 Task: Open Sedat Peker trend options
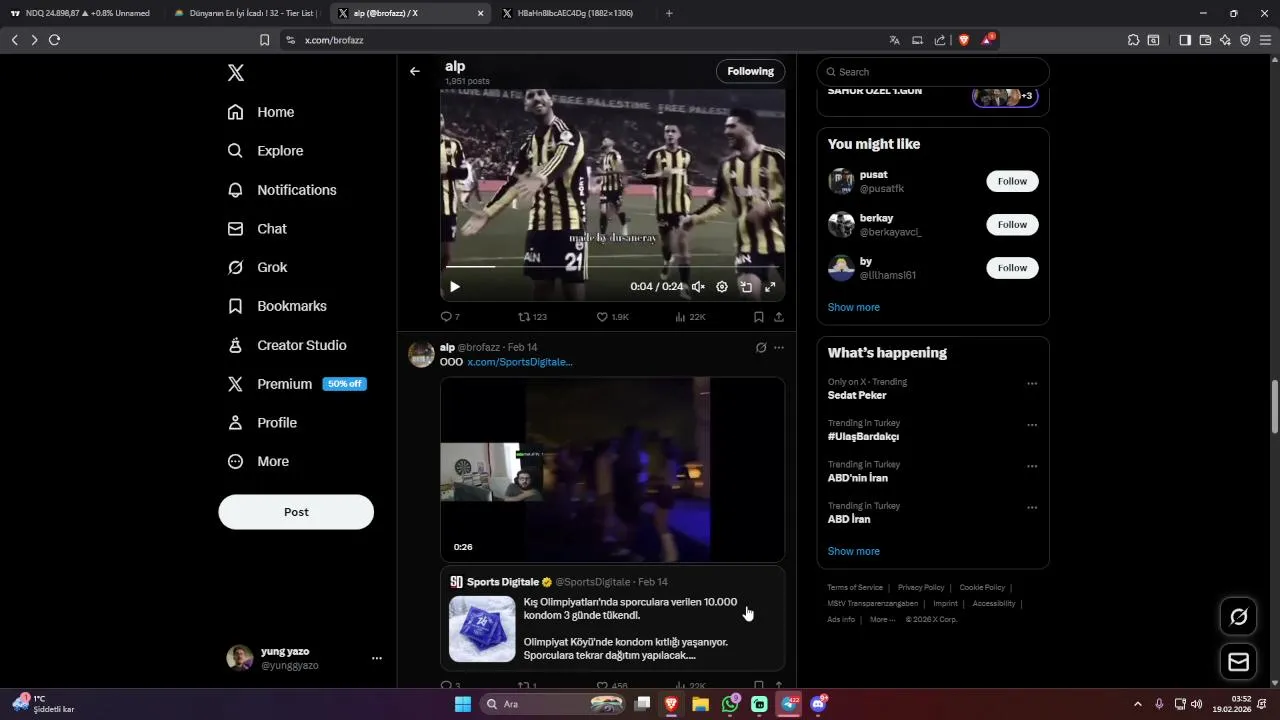point(1032,384)
